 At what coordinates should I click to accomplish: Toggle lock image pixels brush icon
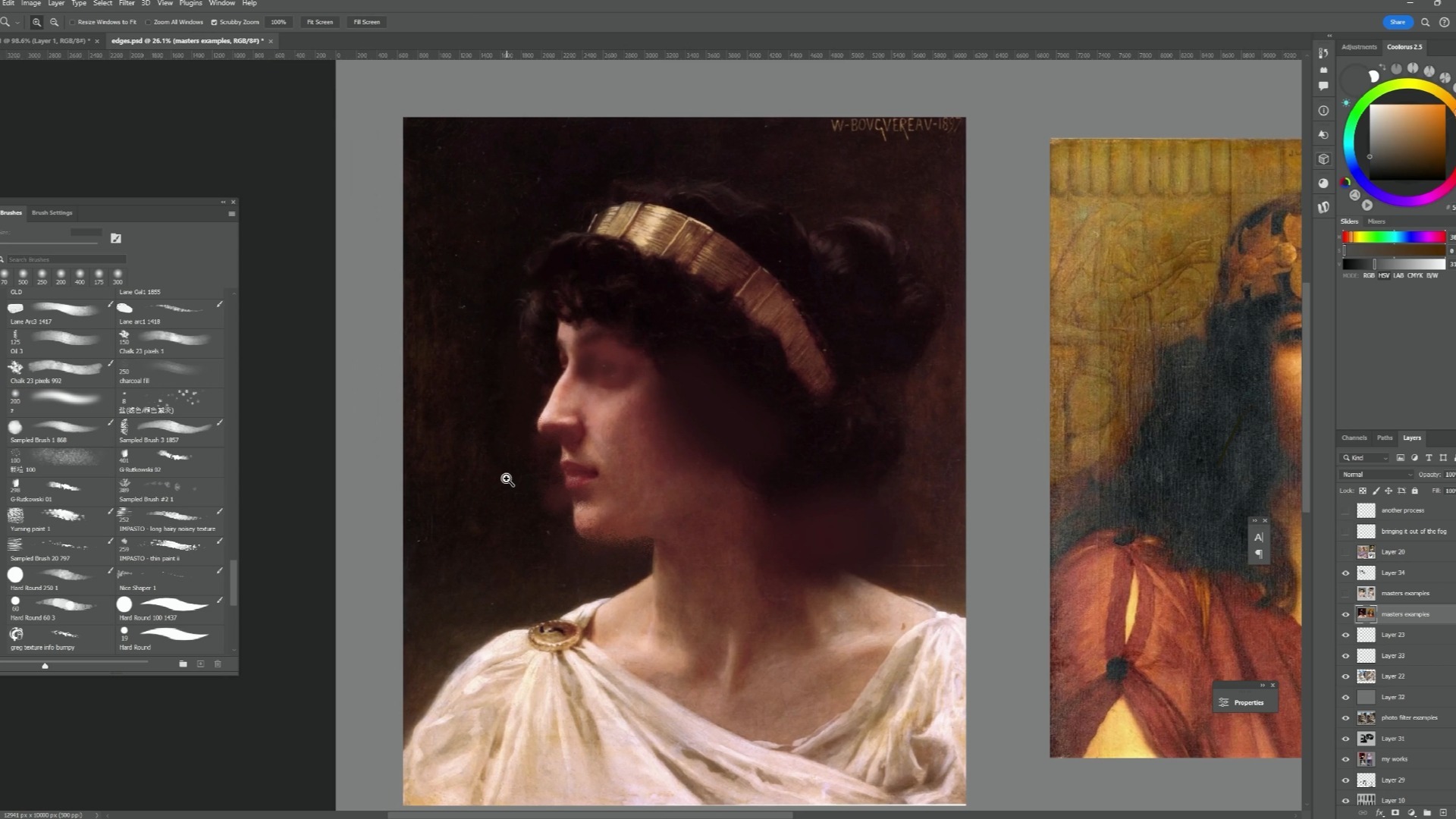[x=1376, y=491]
